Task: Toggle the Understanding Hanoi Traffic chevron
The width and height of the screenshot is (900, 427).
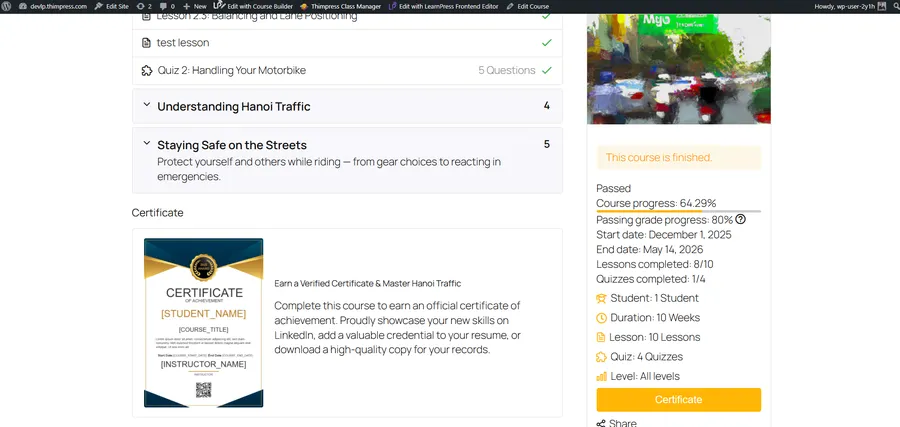Action: [x=146, y=105]
